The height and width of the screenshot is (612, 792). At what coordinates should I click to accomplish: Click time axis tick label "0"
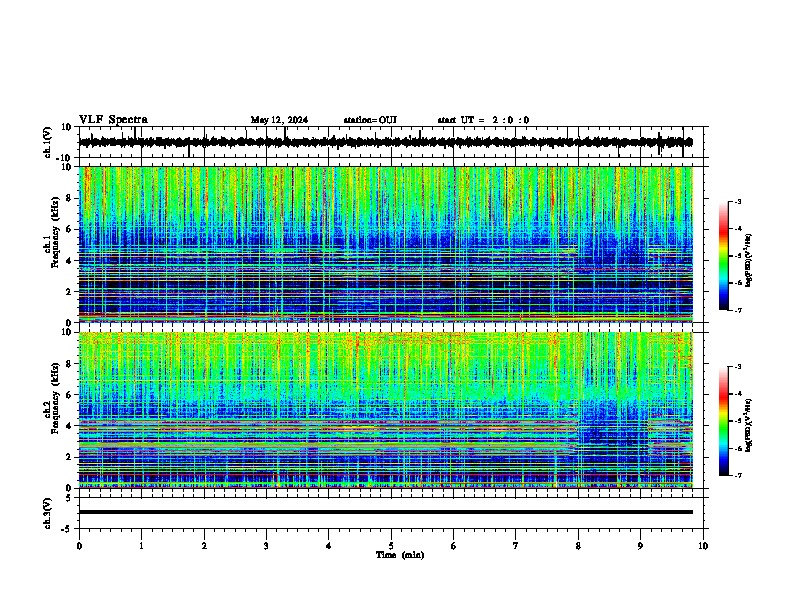pyautogui.click(x=79, y=546)
